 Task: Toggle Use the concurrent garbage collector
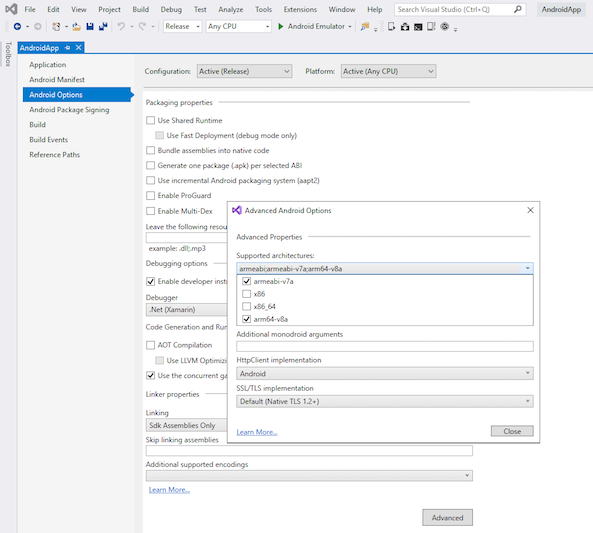click(151, 376)
